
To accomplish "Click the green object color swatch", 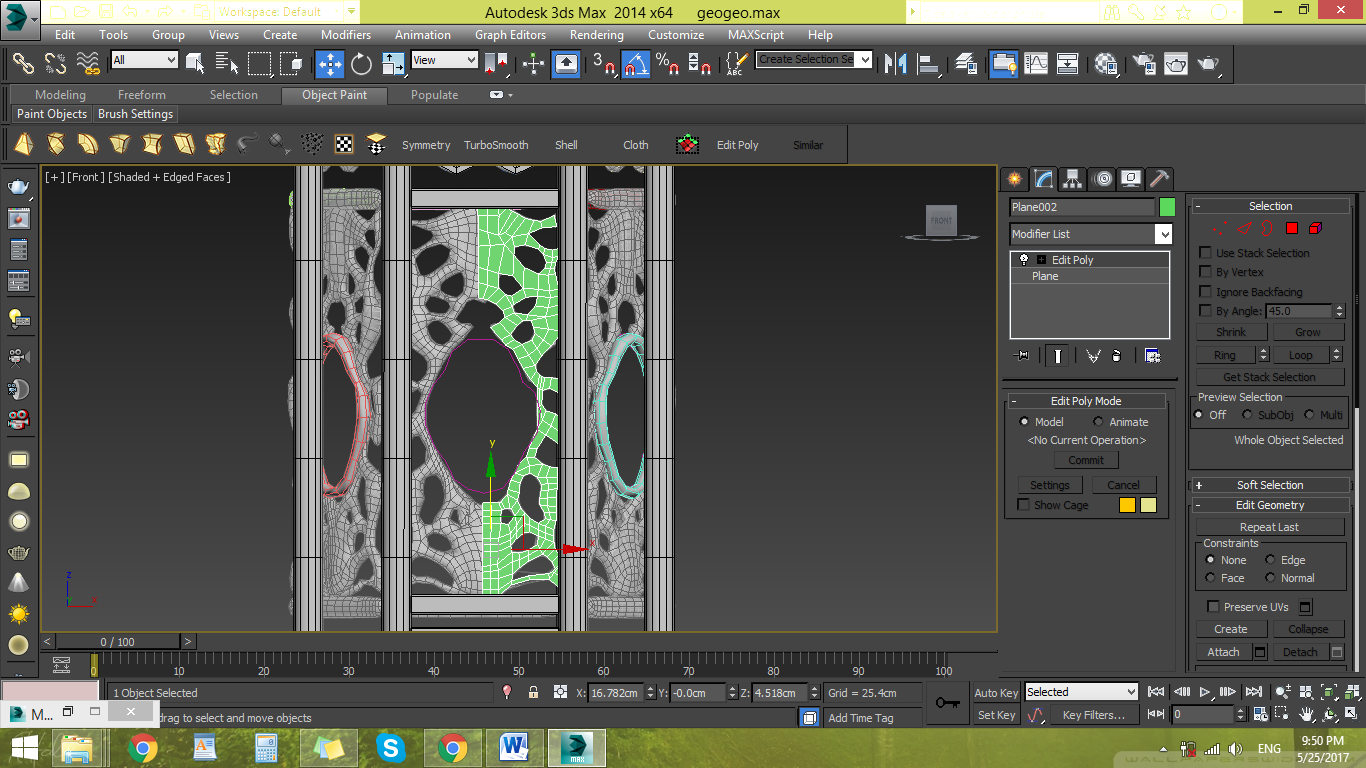I will click(x=1167, y=207).
